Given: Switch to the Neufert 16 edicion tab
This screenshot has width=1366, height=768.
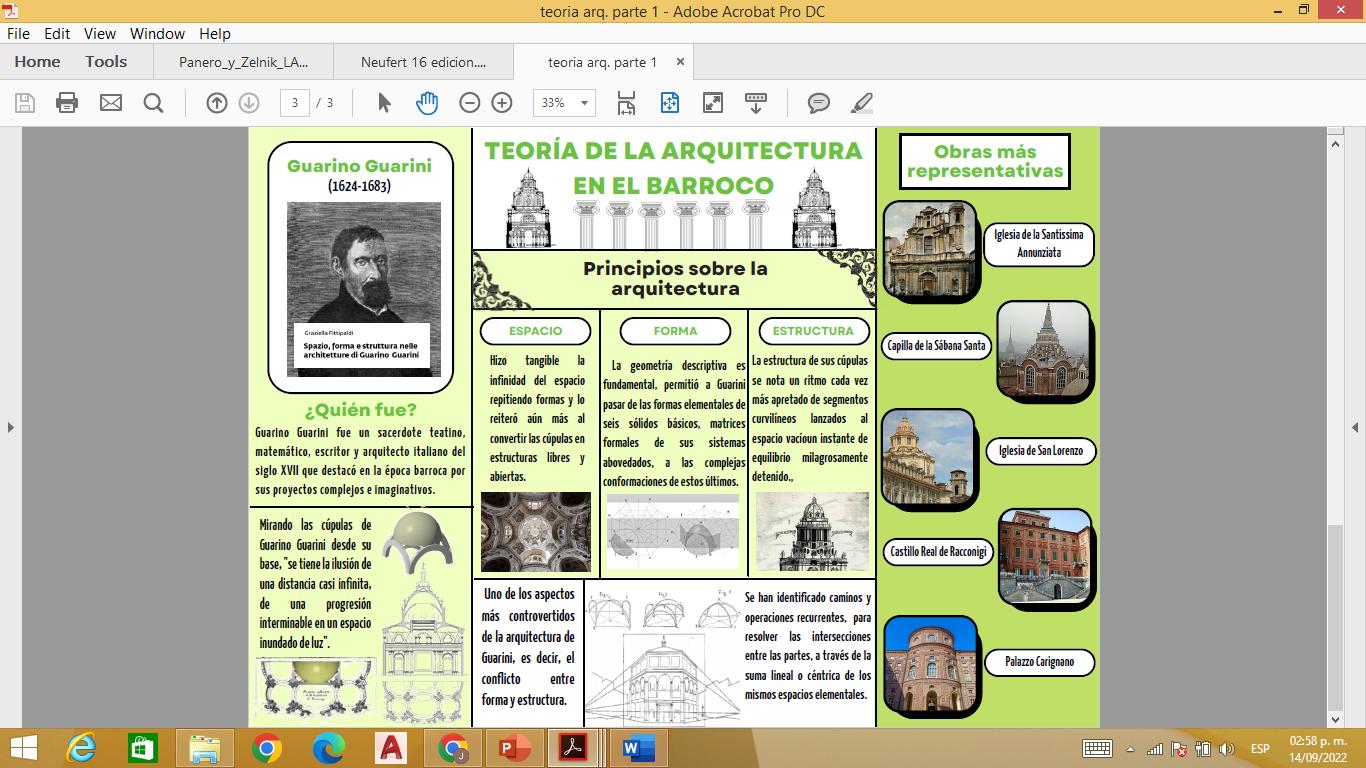Looking at the screenshot, I should pyautogui.click(x=423, y=62).
